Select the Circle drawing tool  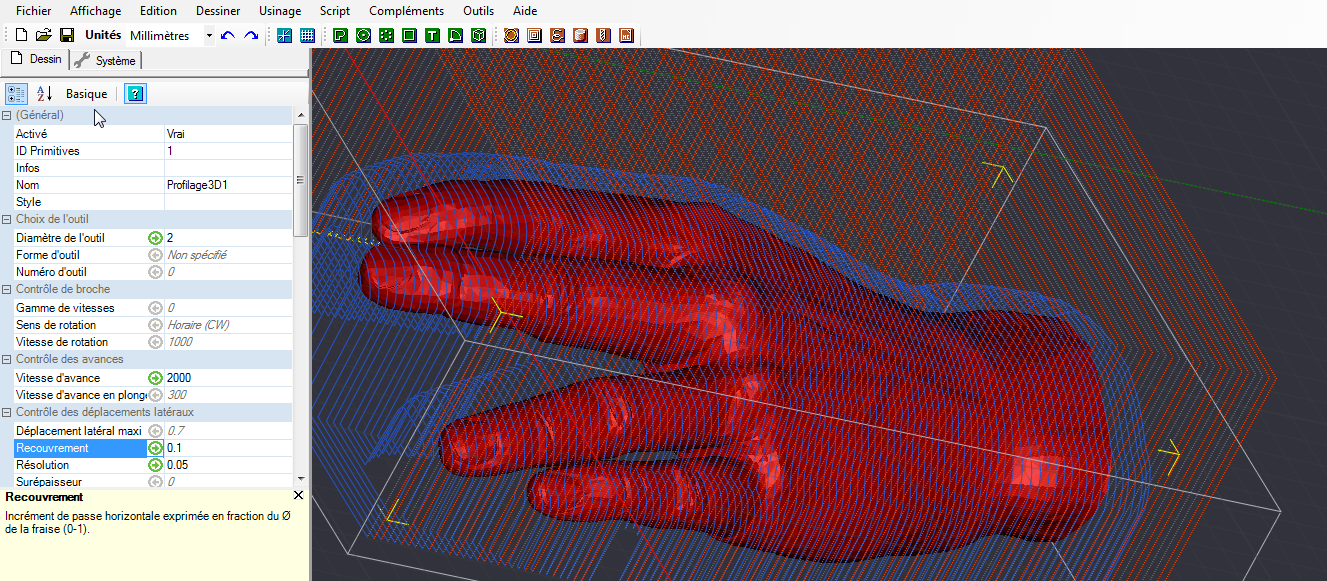363,35
